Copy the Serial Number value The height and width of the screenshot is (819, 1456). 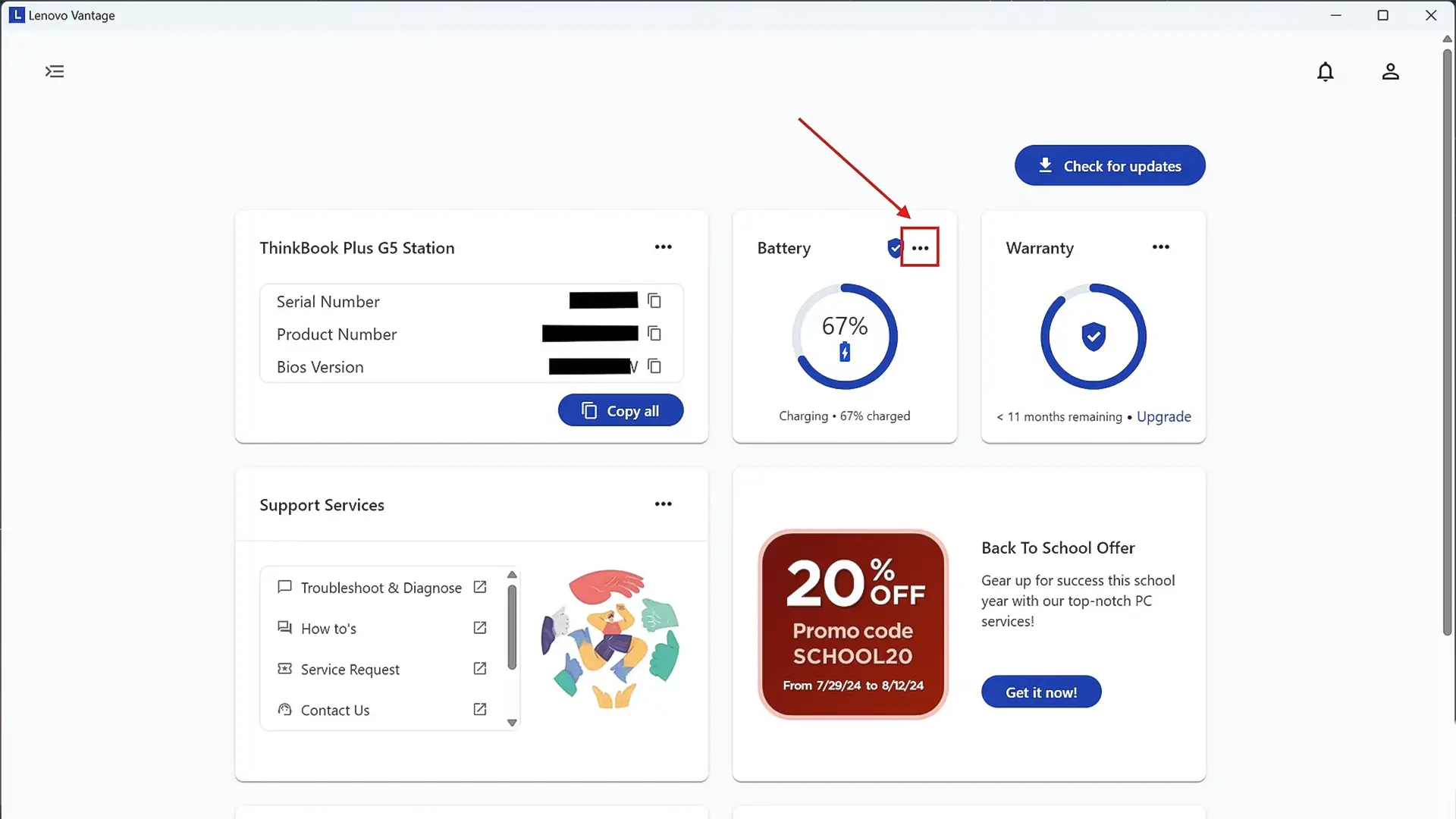click(654, 301)
